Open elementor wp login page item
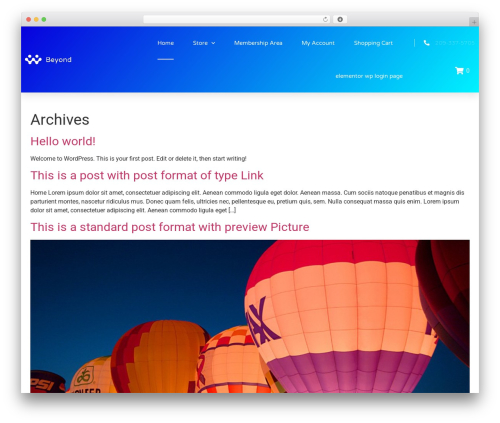Screen dimensions: 500x423 pos(369,76)
